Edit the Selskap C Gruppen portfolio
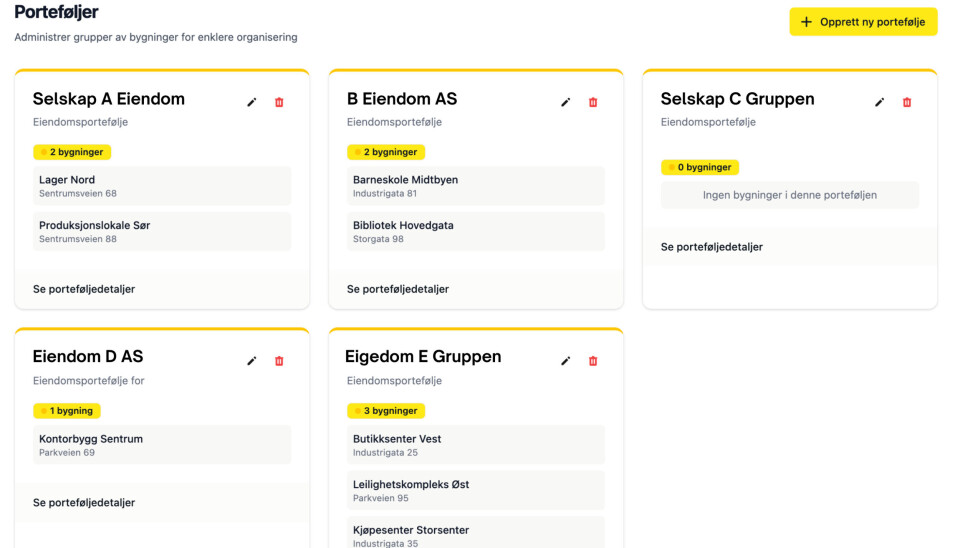Screen dimensions: 960x548 (880, 102)
